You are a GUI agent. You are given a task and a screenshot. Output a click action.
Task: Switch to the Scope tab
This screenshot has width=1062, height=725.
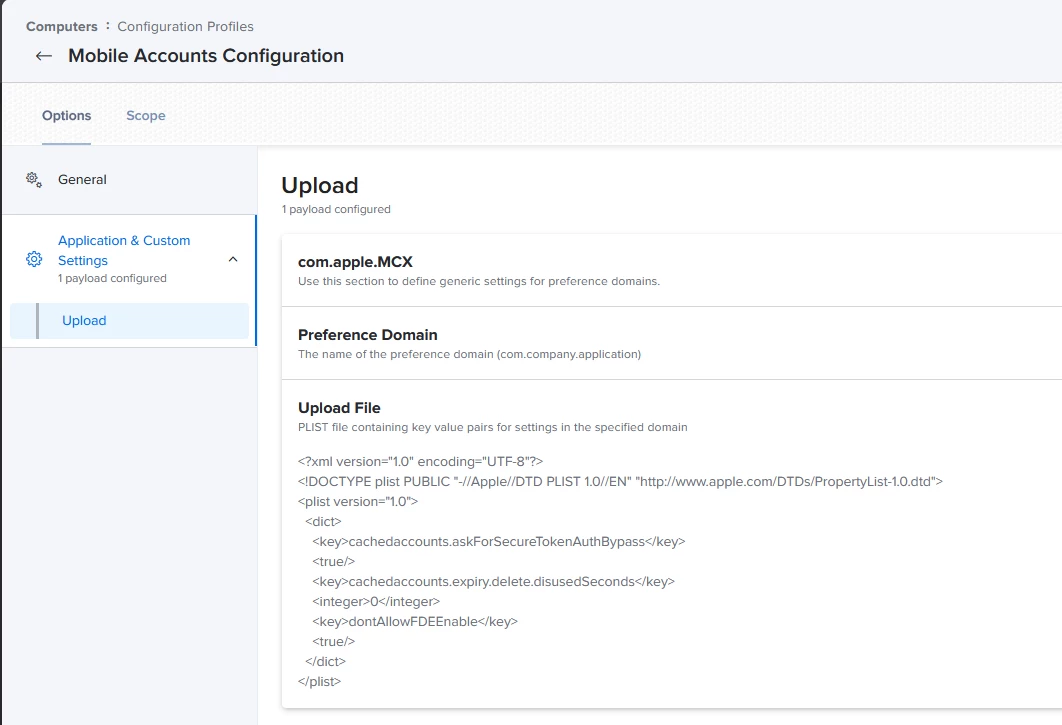pyautogui.click(x=145, y=116)
